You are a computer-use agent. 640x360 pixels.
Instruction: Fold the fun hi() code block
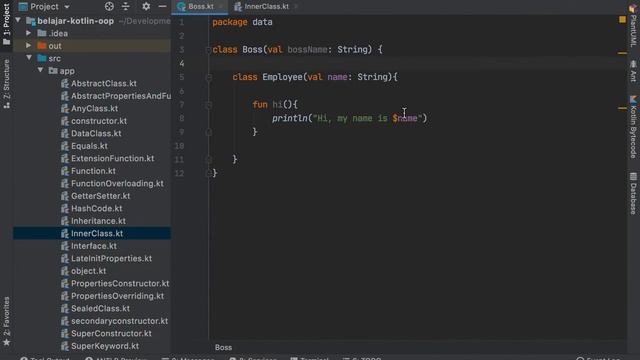[x=209, y=105]
